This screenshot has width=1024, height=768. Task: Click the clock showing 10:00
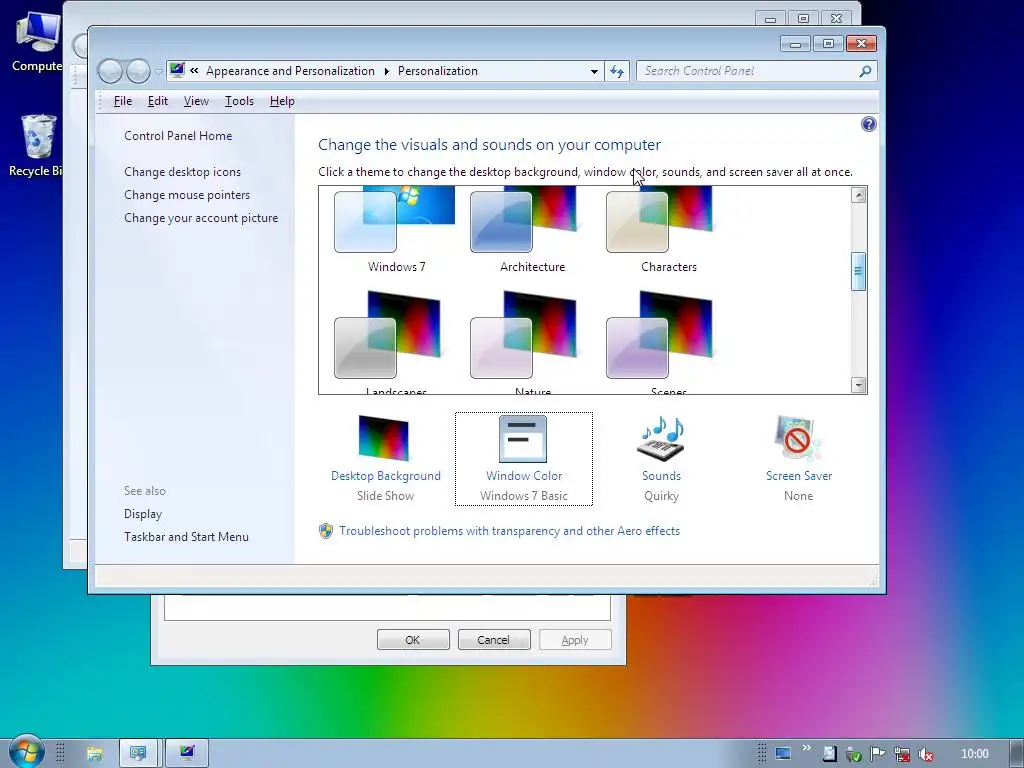(974, 754)
